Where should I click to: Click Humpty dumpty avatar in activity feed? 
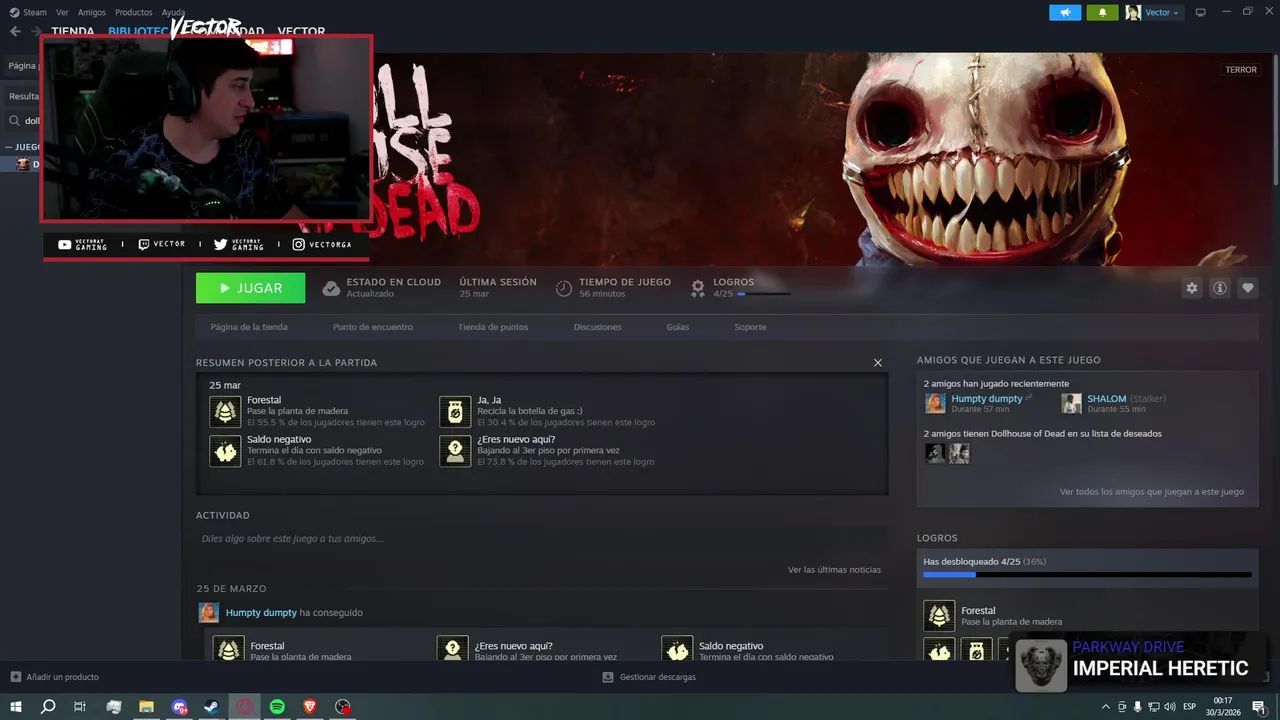(x=208, y=612)
